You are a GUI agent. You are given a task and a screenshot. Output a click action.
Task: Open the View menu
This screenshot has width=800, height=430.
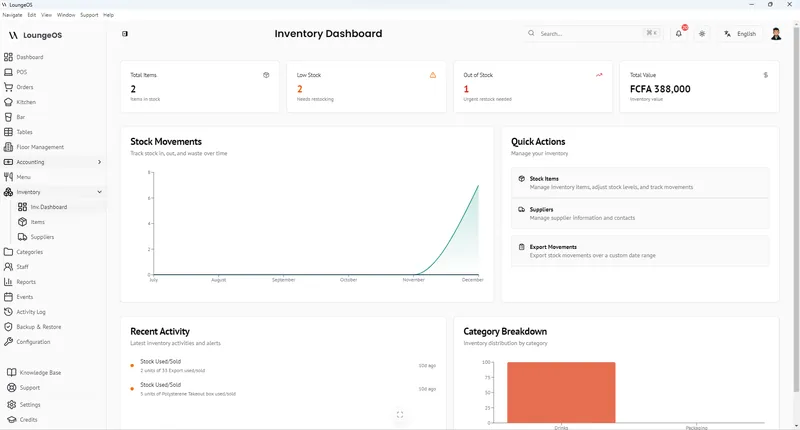coord(46,15)
